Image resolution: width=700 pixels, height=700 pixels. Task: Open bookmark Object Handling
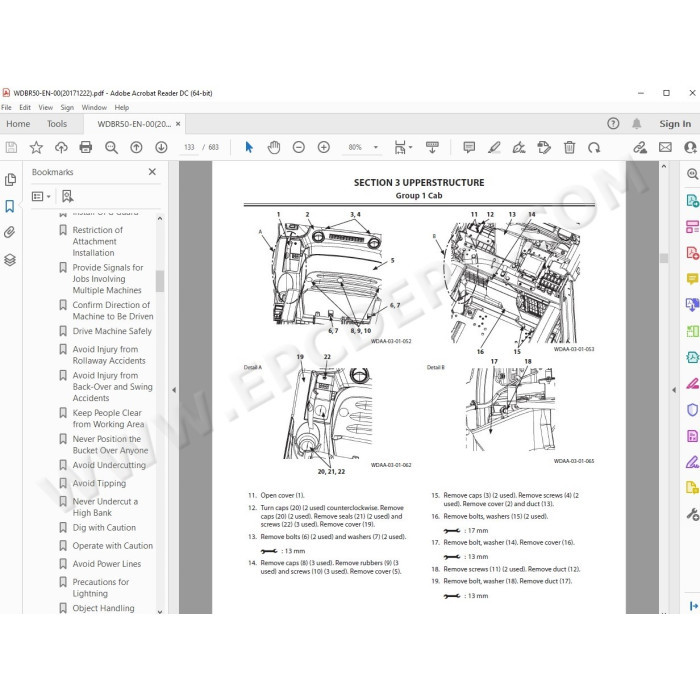point(103,608)
